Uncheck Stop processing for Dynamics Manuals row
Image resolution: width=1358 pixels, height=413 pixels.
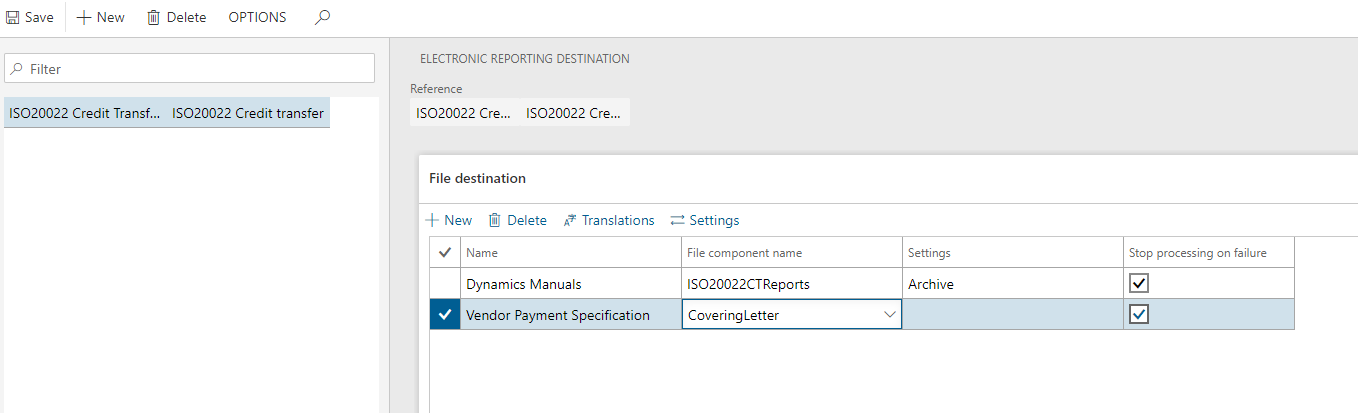[1139, 284]
